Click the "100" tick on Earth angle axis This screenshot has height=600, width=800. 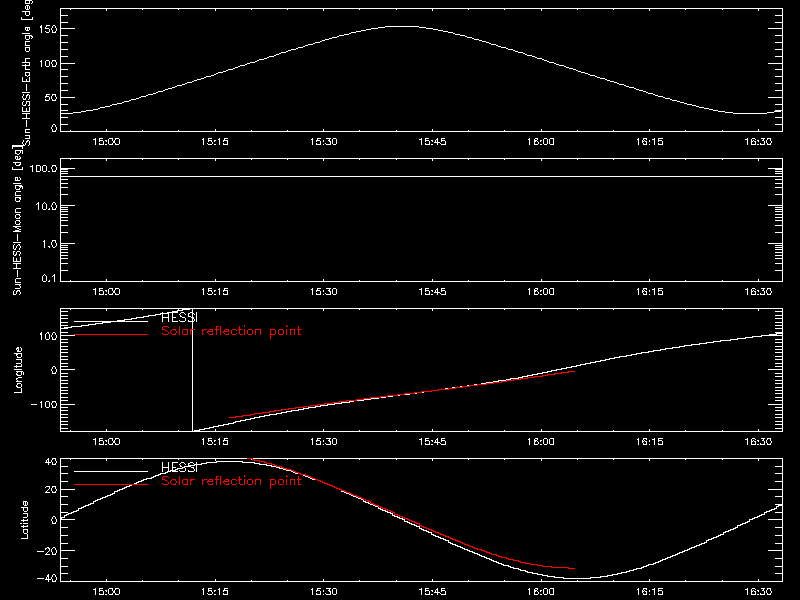click(x=48, y=63)
